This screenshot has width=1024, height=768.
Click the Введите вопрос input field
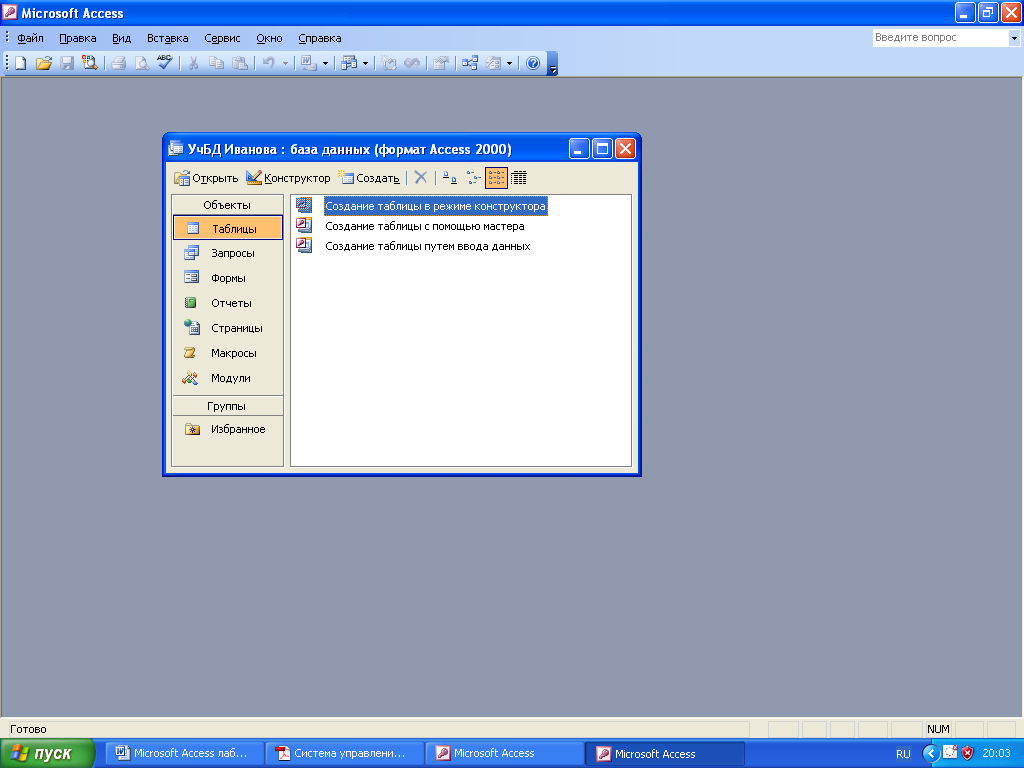point(940,38)
